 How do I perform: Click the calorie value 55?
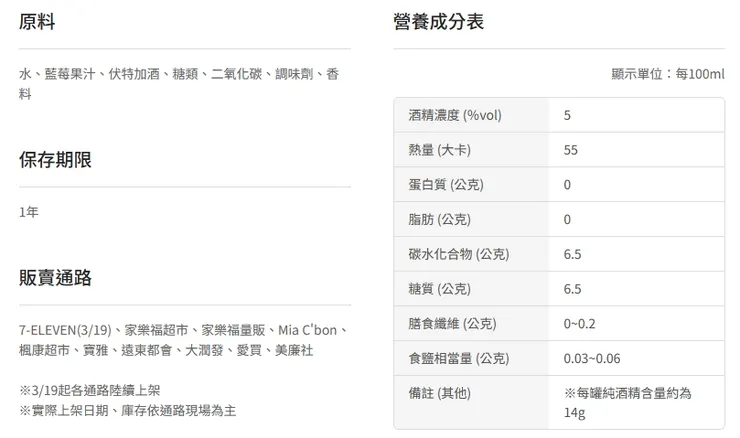571,150
